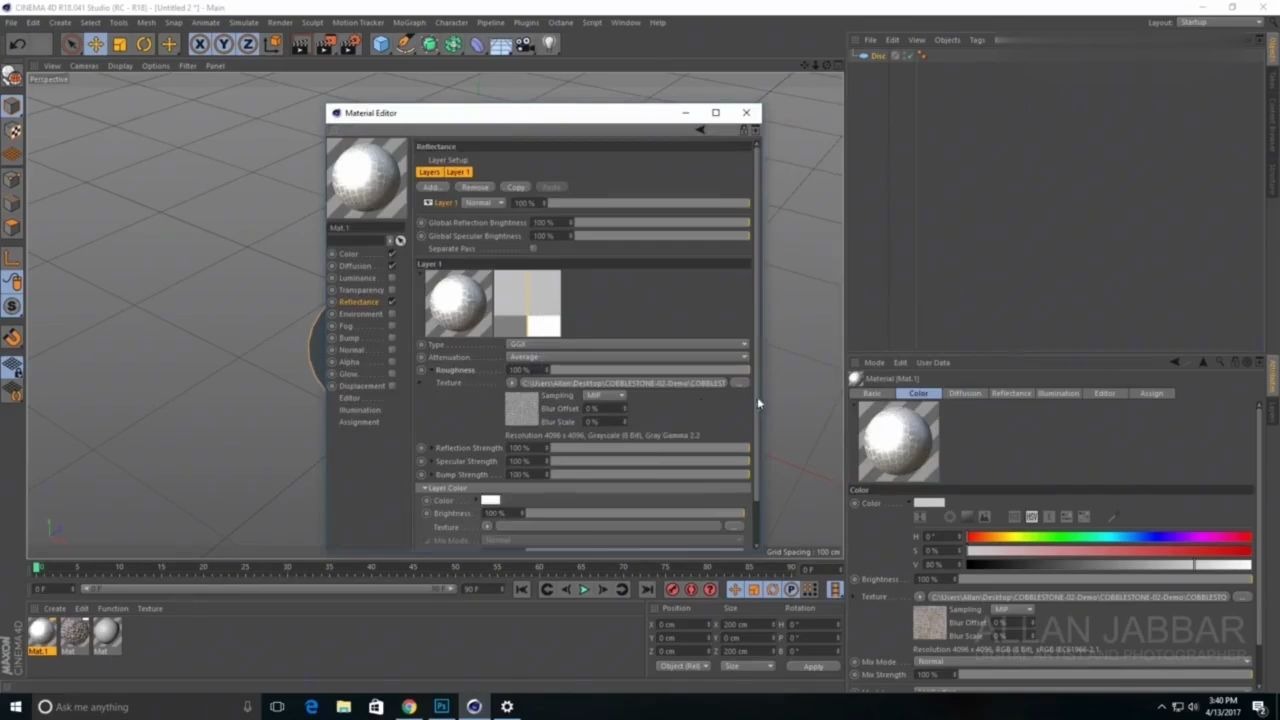
Task: Activate the Scale tool
Action: click(x=120, y=44)
